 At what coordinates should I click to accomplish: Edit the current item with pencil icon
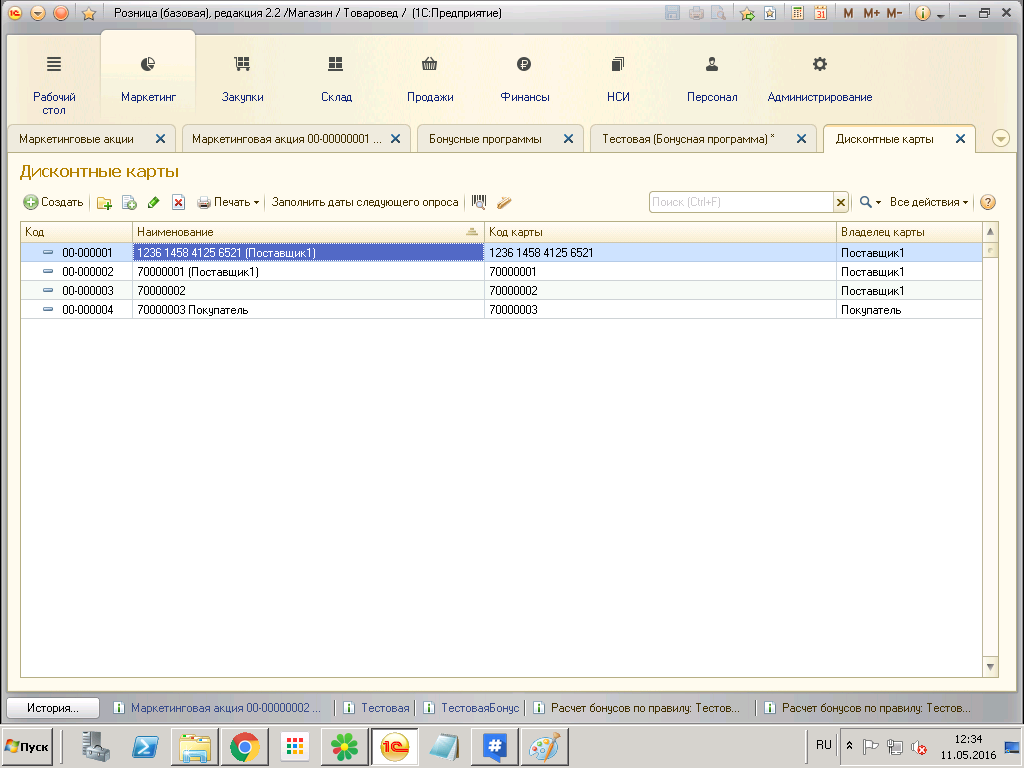(153, 202)
